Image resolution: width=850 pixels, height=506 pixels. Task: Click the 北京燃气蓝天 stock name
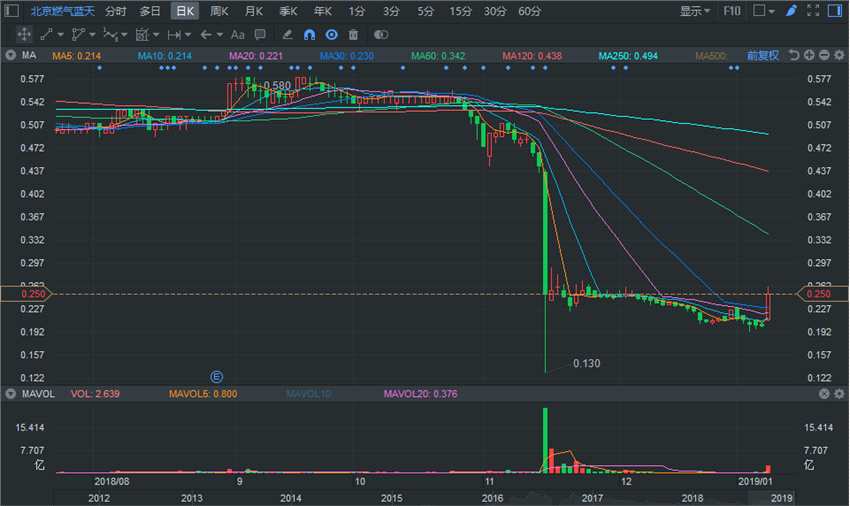click(x=62, y=11)
